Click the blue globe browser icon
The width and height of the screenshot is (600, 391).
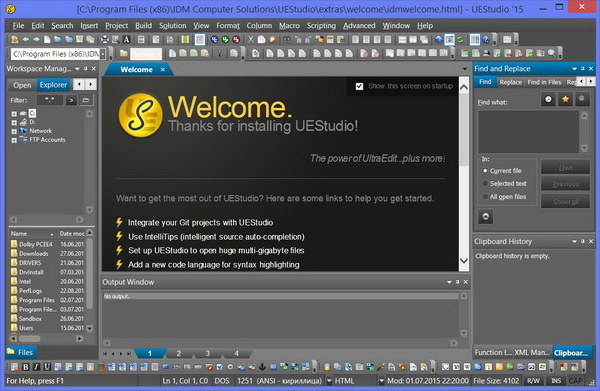coord(439,39)
